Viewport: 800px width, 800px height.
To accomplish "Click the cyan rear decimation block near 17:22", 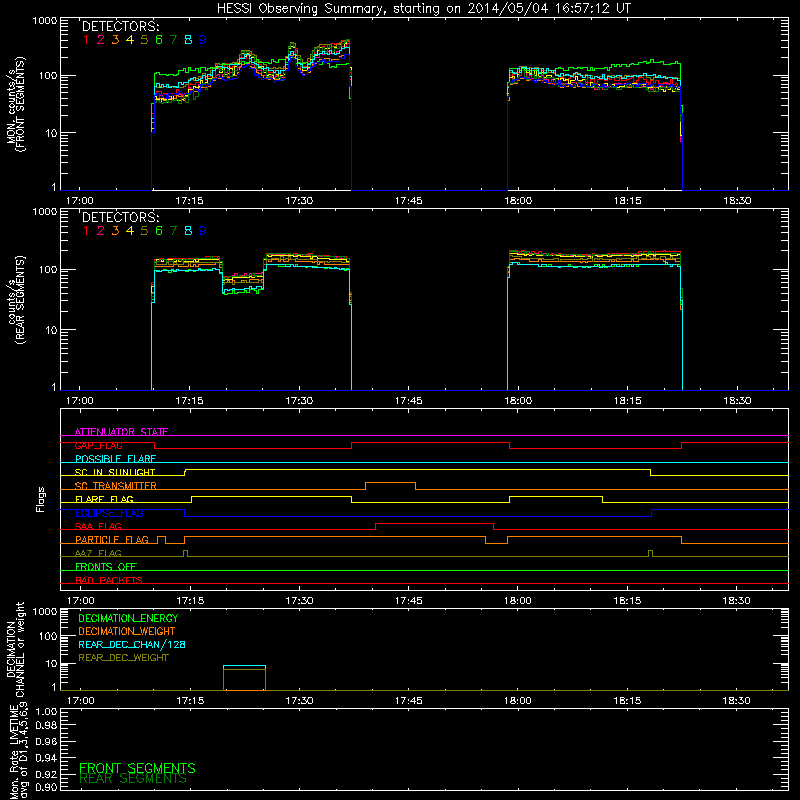I will point(244,666).
